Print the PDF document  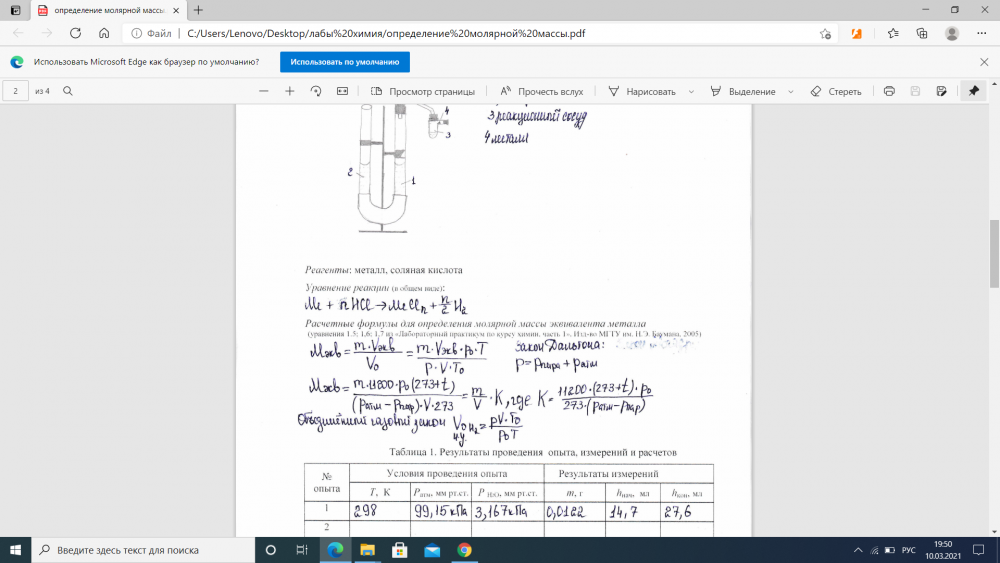click(889, 91)
